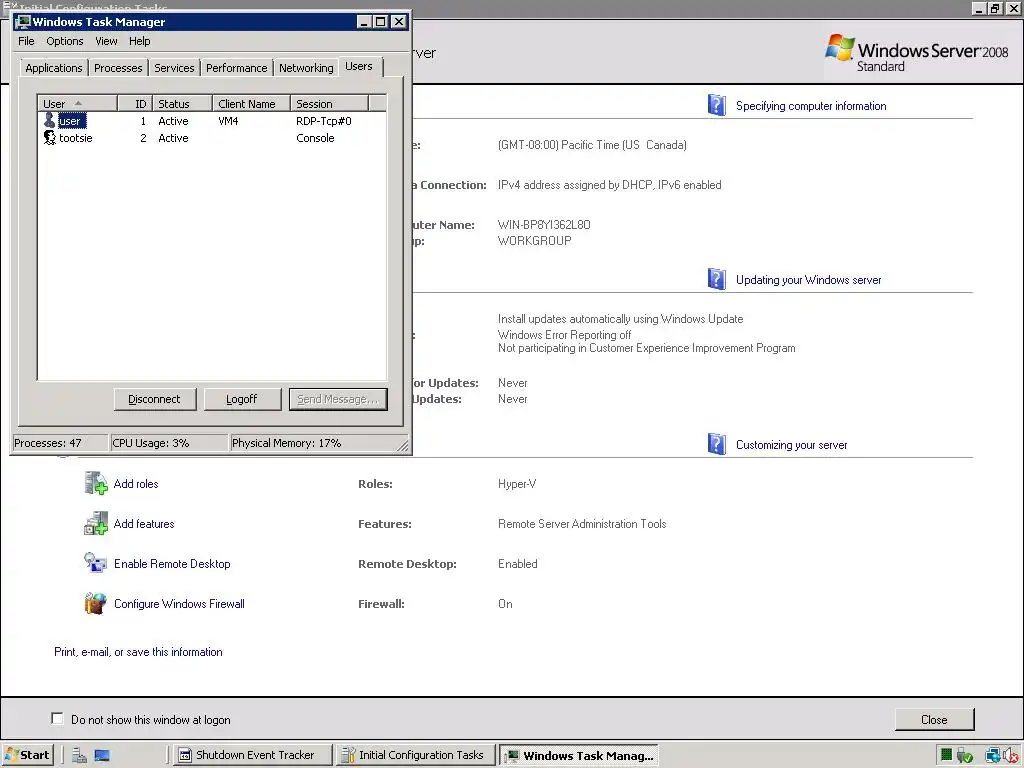Click the Configure Windows Firewall icon
This screenshot has width=1024, height=768.
click(95, 603)
